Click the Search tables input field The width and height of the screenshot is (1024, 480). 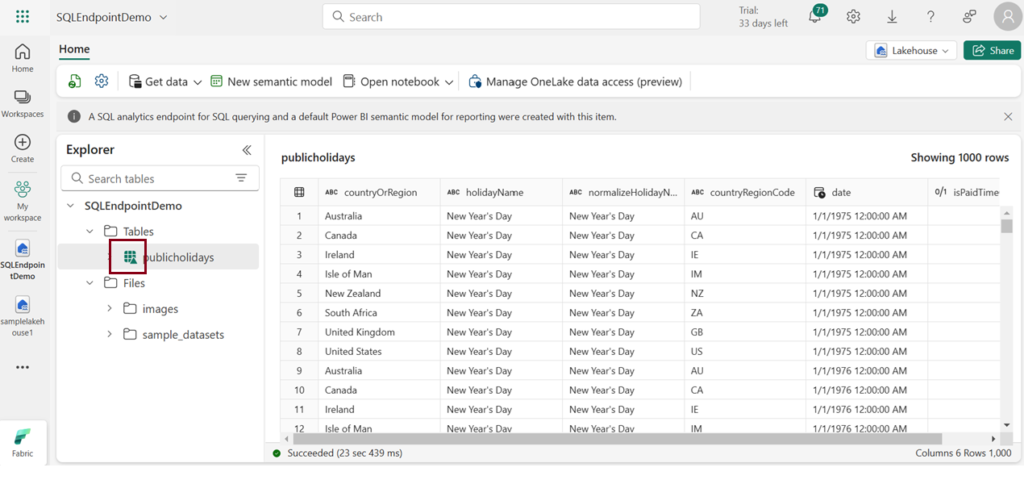tap(150, 178)
